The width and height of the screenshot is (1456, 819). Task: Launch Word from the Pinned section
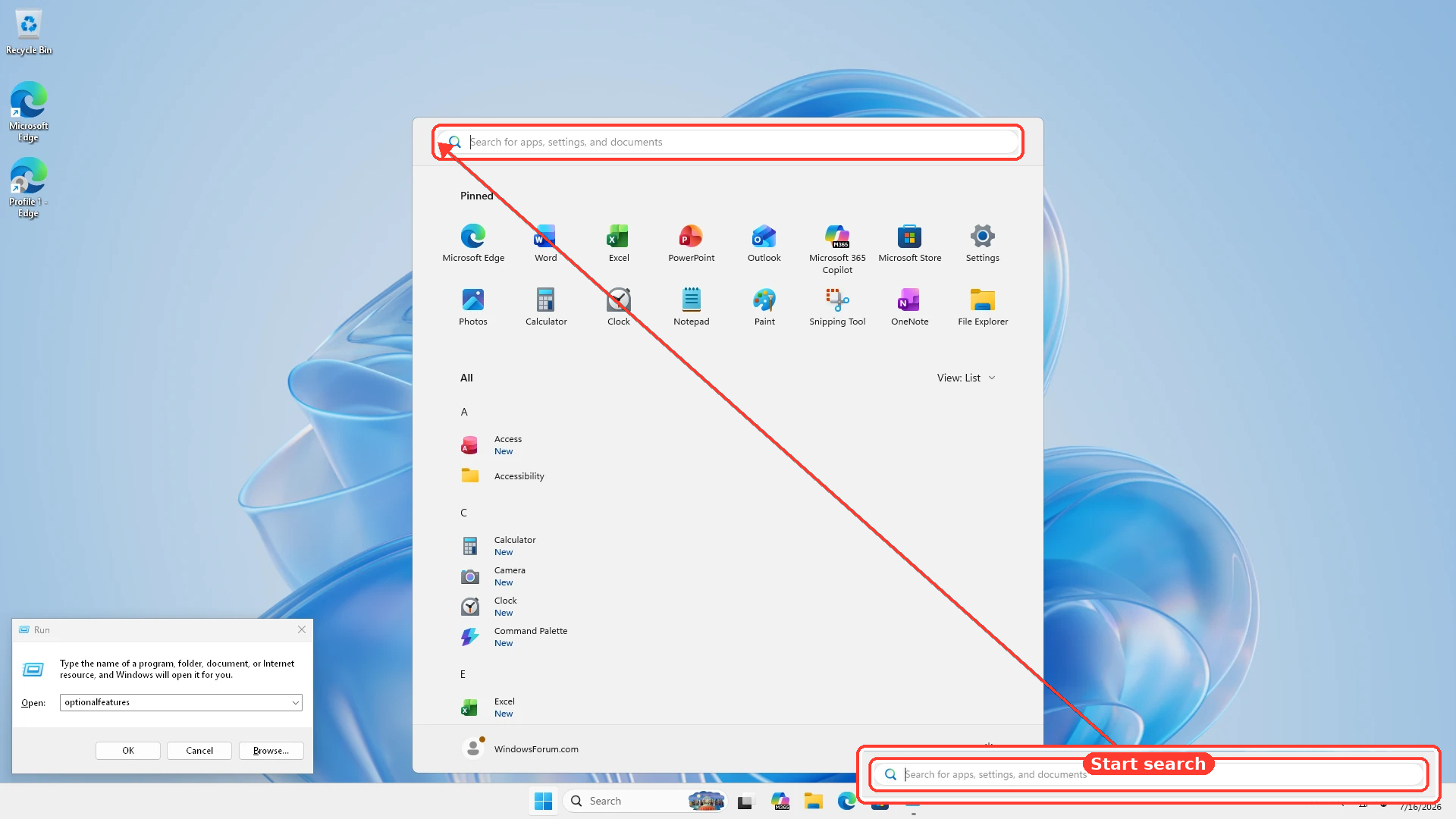pos(545,243)
